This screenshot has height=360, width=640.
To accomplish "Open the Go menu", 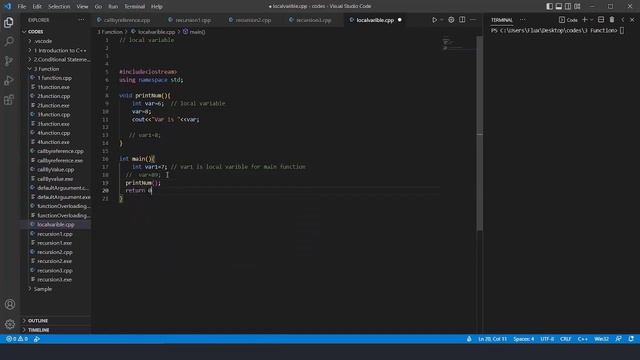I will pos(98,7).
